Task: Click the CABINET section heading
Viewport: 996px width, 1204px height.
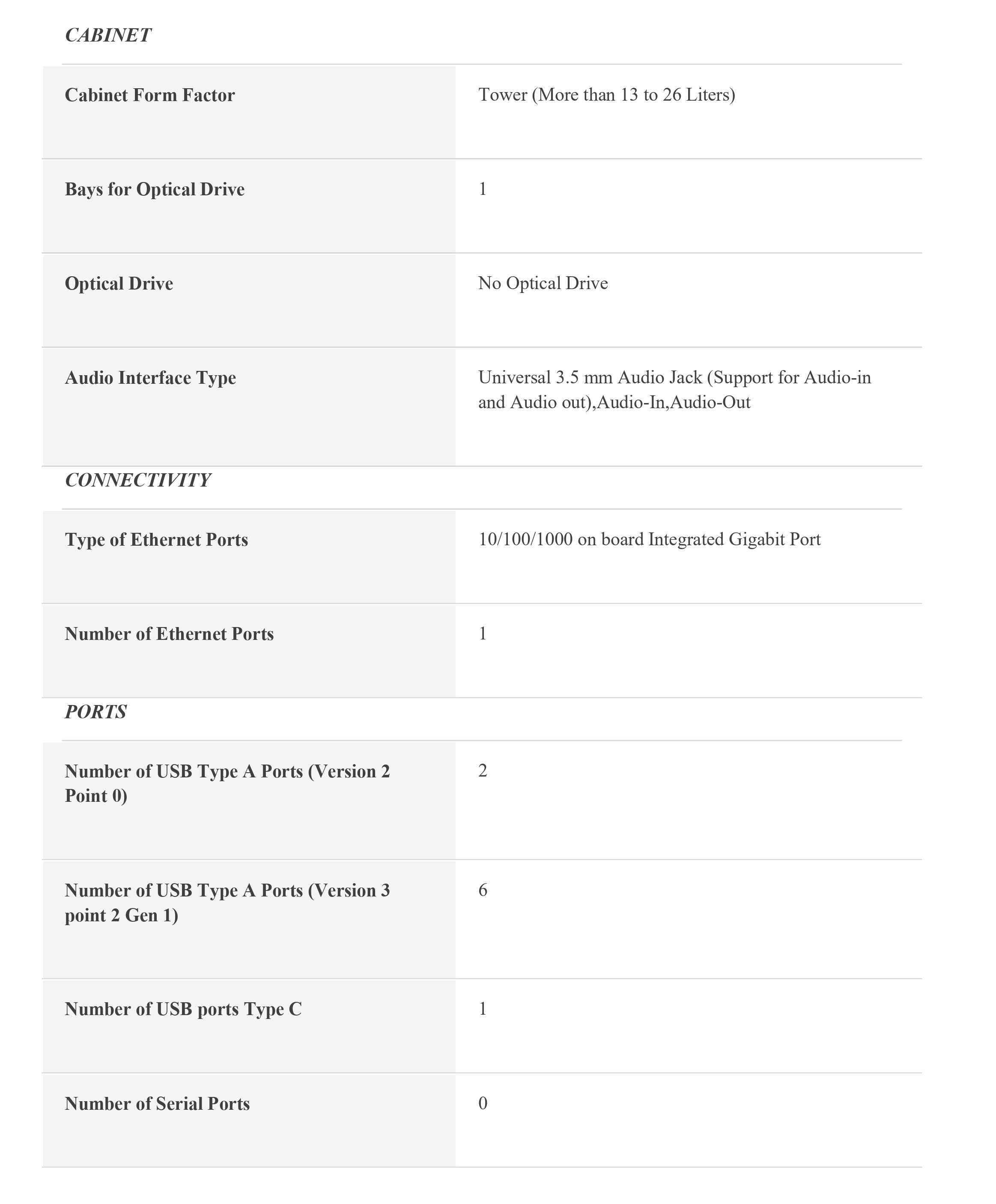Action: pos(108,36)
